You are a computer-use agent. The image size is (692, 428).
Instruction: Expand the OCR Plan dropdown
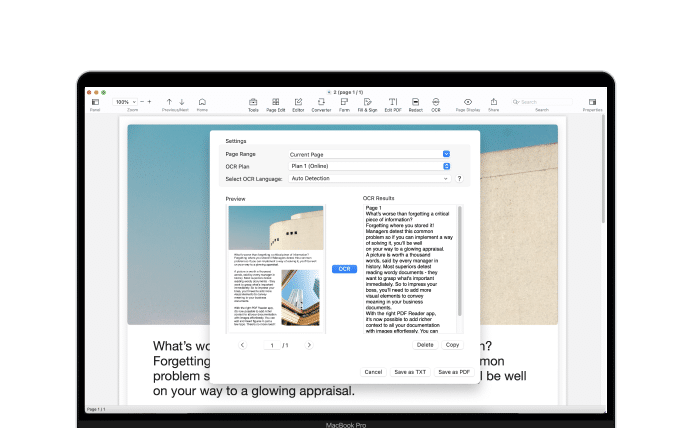click(369, 166)
